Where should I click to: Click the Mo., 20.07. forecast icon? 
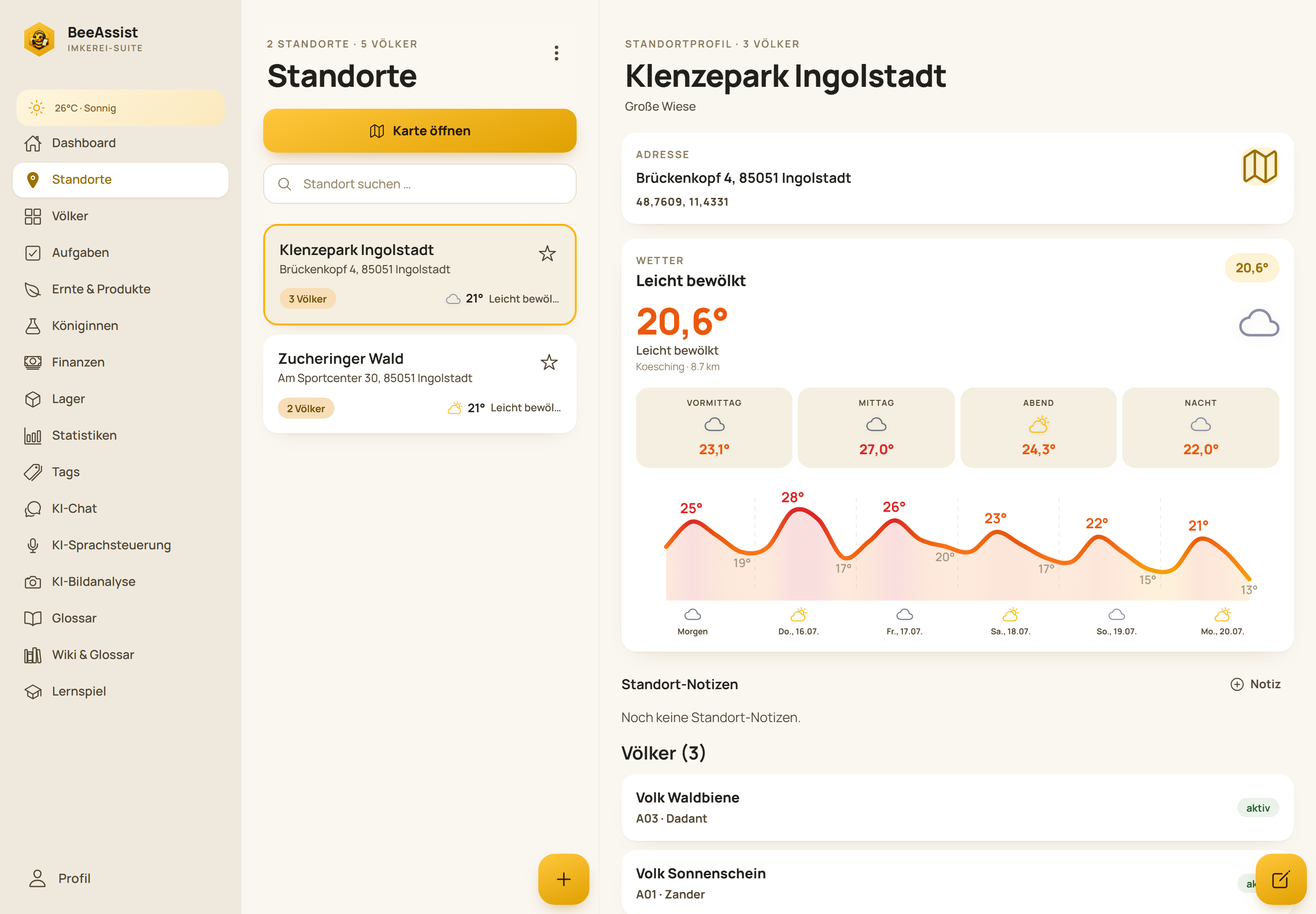tap(1223, 615)
